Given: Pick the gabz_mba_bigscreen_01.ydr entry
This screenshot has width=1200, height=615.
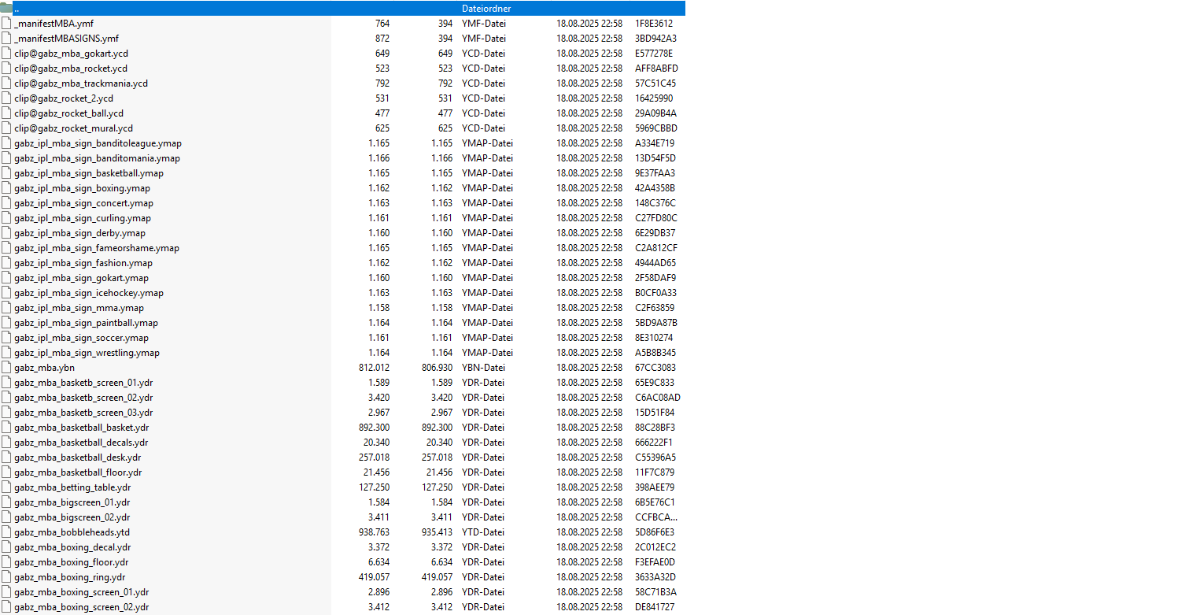Looking at the screenshot, I should 72,503.
